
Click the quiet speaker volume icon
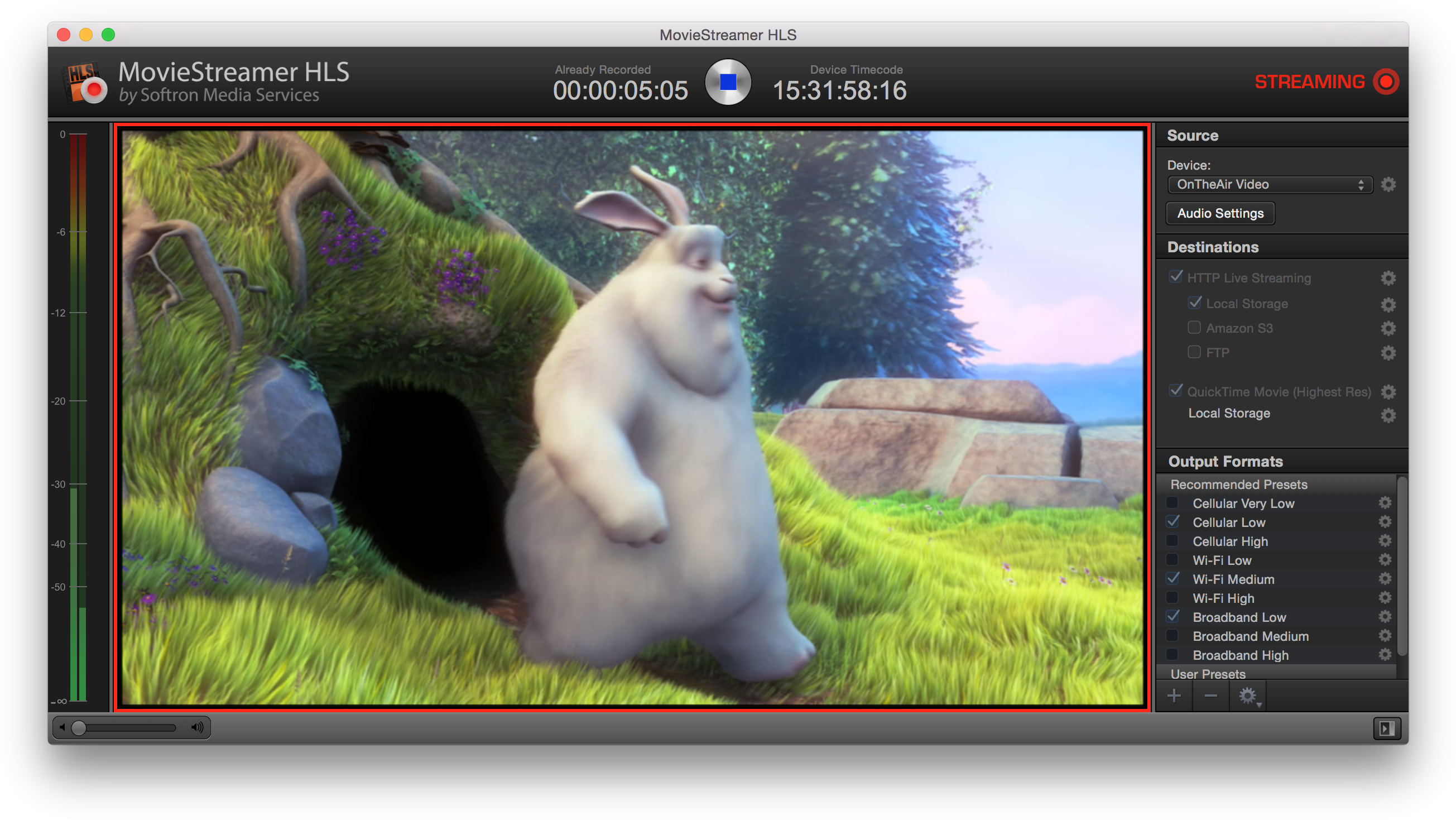(x=62, y=727)
